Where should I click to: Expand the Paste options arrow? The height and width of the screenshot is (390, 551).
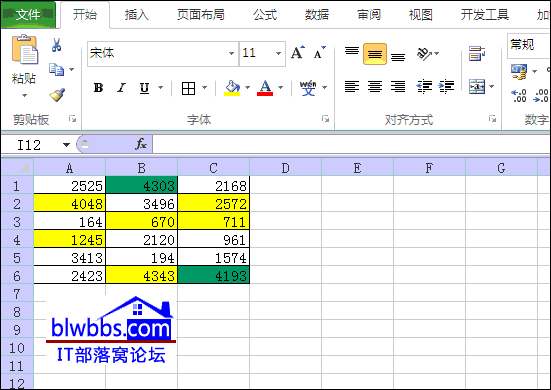[24, 95]
